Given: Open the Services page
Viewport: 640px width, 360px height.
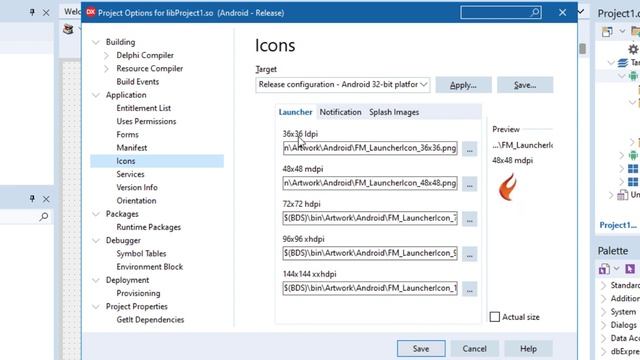Looking at the screenshot, I should (130, 174).
